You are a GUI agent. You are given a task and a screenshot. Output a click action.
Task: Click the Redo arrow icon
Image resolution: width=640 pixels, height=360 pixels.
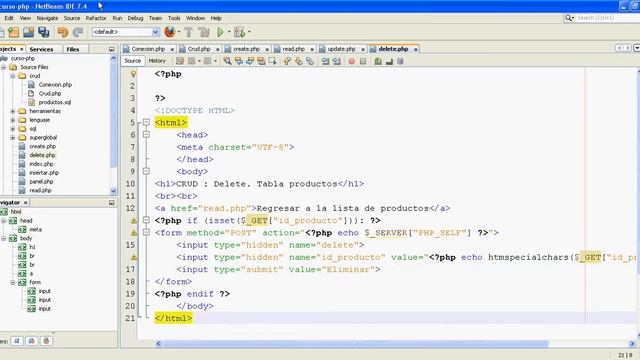click(78, 32)
